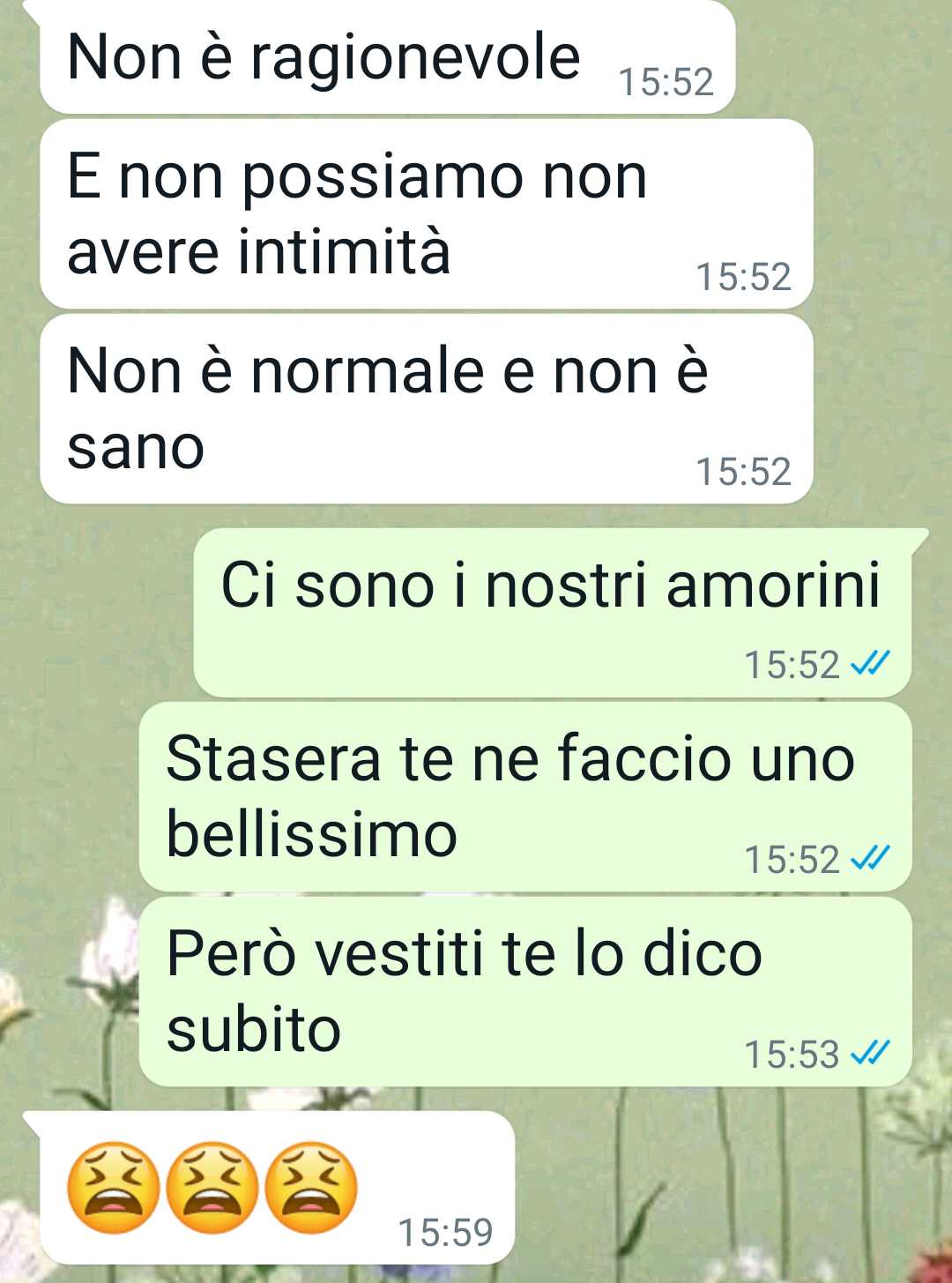
Task: Tap the read receipt ticks on 'Stasera te ne faccio uno bellissimo'
Action: pyautogui.click(x=870, y=859)
